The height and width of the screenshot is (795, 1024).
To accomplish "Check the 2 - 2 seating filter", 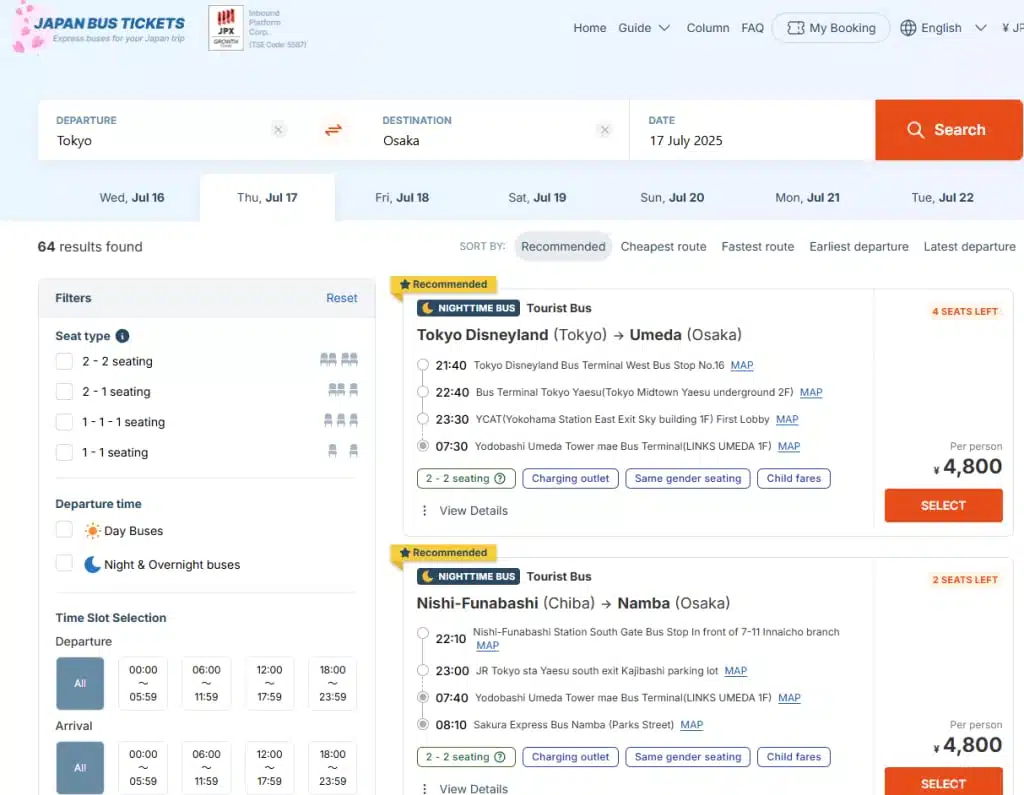I will 64,361.
